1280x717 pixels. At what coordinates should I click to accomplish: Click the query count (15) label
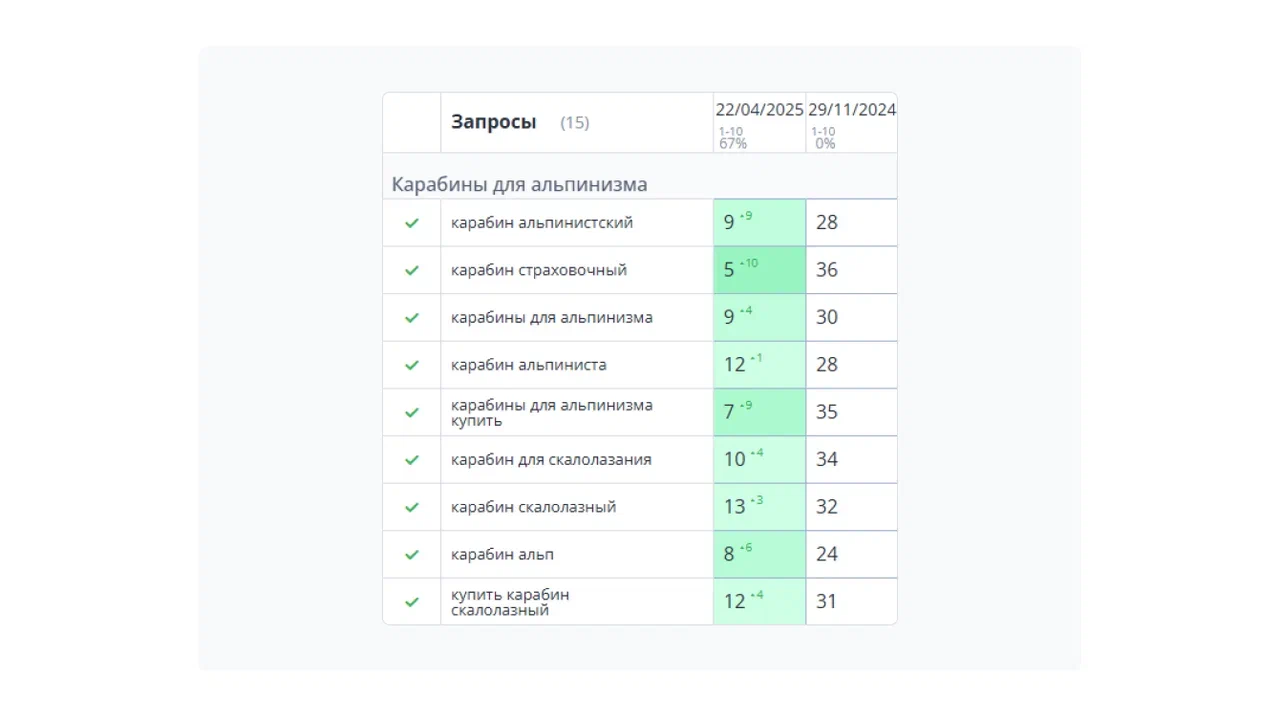[574, 123]
